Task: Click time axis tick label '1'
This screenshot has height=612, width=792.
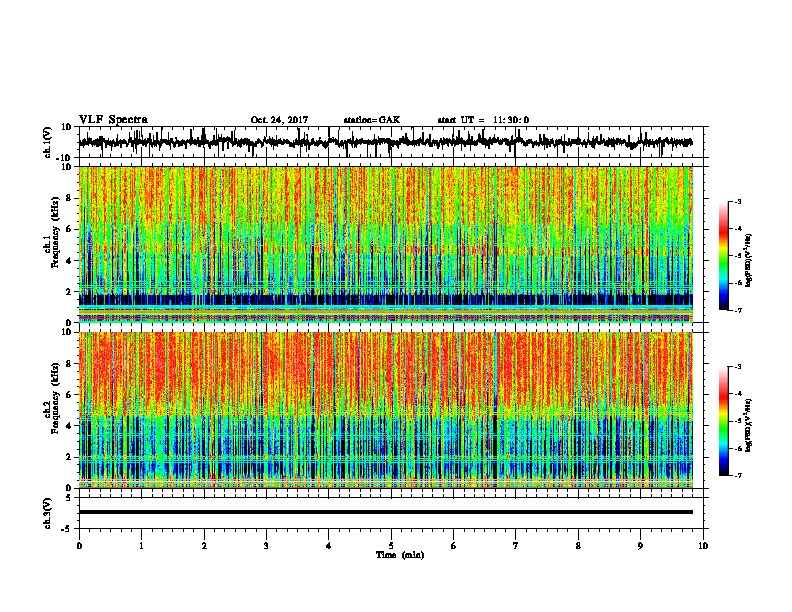Action: pos(141,546)
